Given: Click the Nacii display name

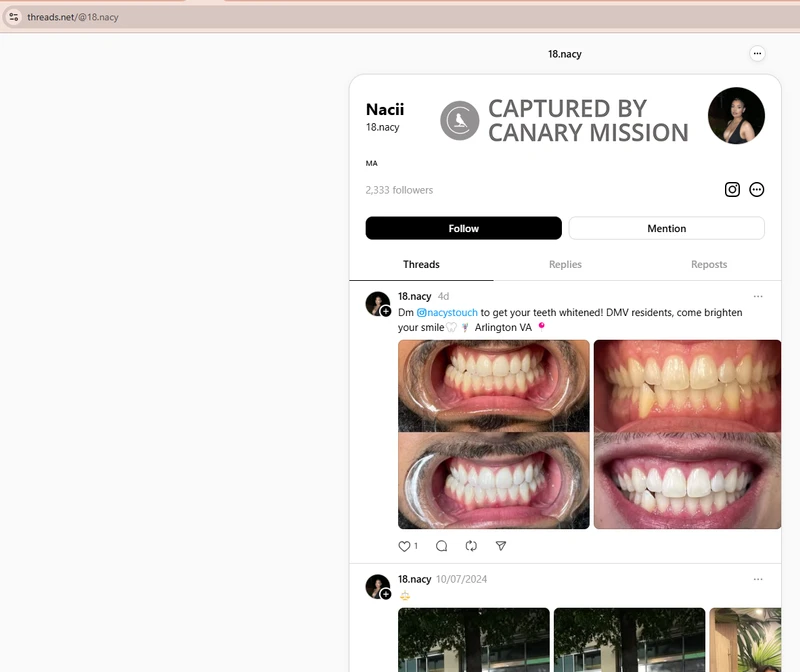Looking at the screenshot, I should [385, 109].
